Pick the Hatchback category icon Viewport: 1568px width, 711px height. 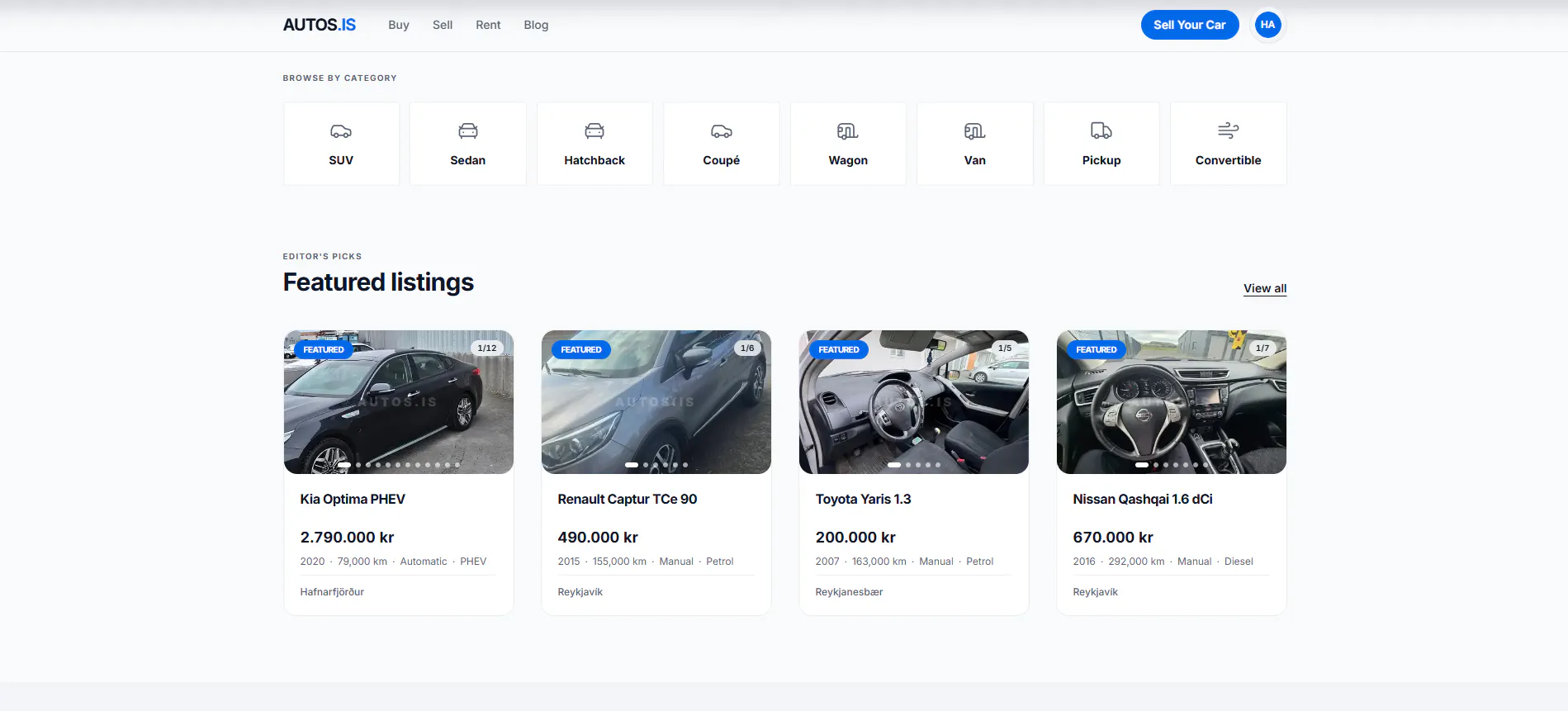595,131
